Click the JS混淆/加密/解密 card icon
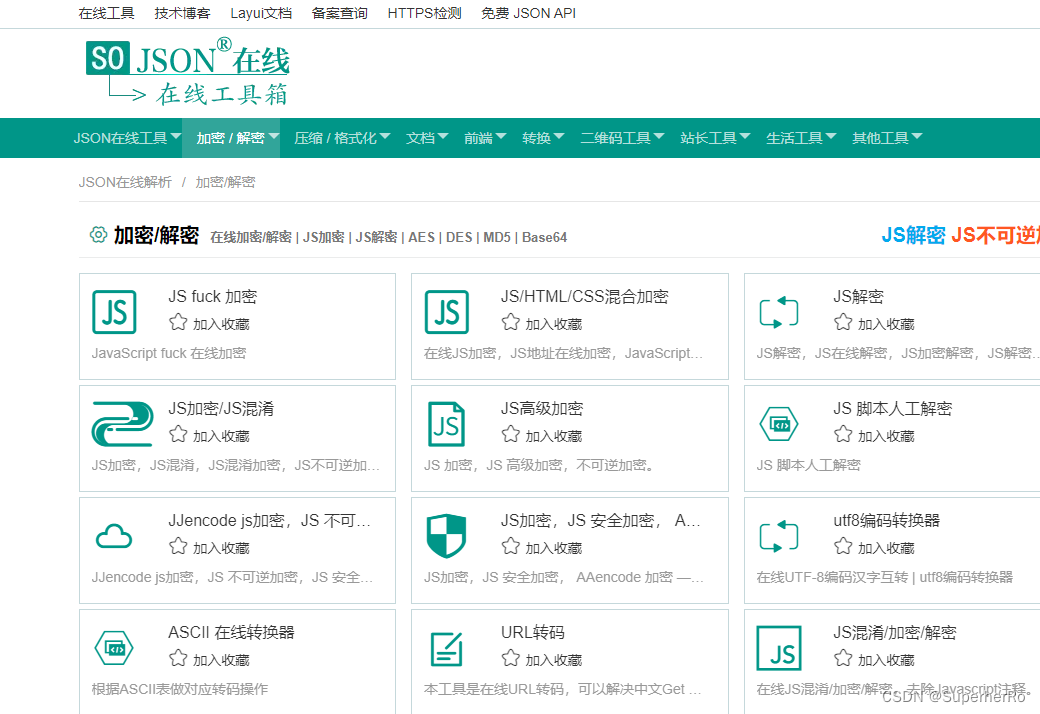The height and width of the screenshot is (714, 1040). pos(779,648)
